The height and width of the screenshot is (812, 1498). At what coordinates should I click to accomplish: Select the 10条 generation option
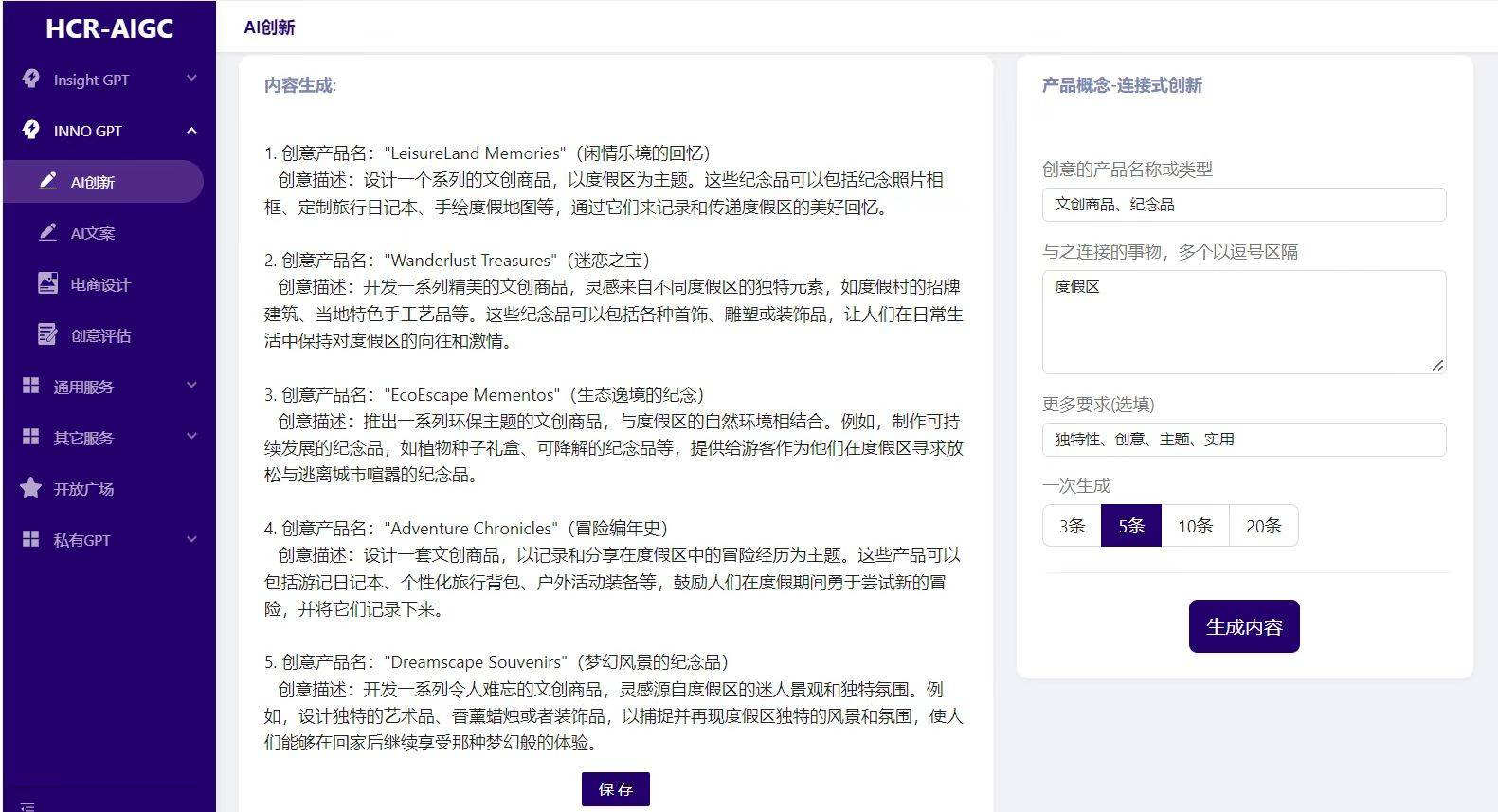1195,526
